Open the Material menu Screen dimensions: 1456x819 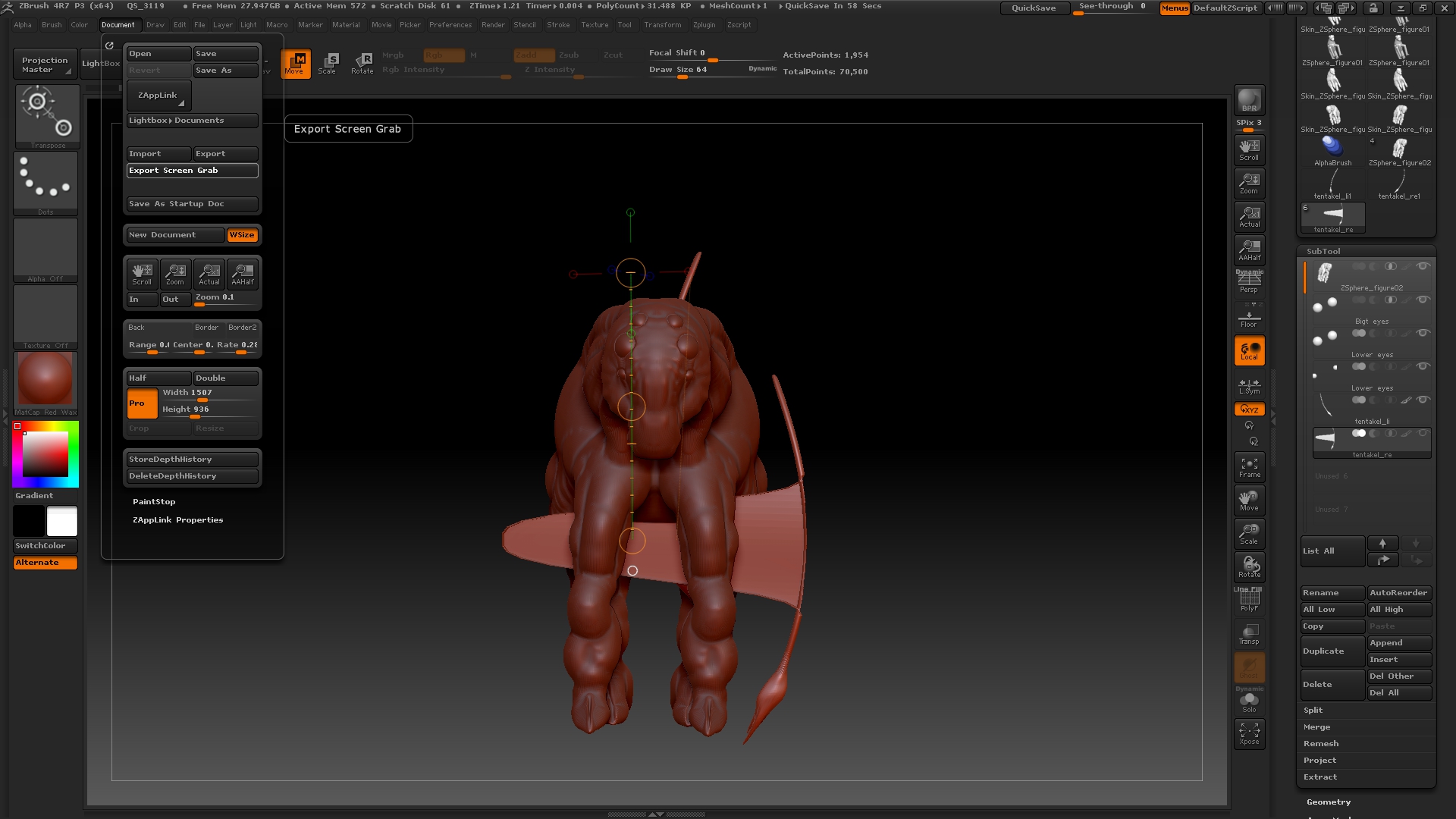[346, 25]
